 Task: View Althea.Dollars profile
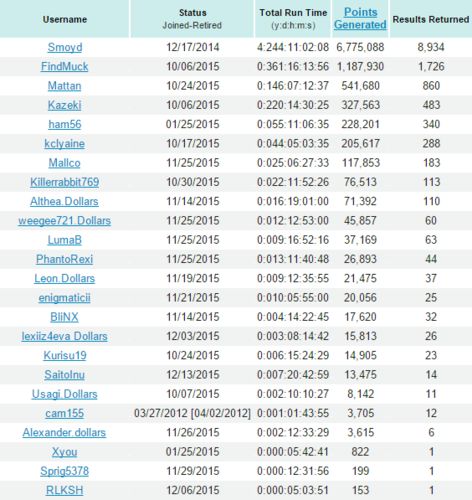coord(65,202)
